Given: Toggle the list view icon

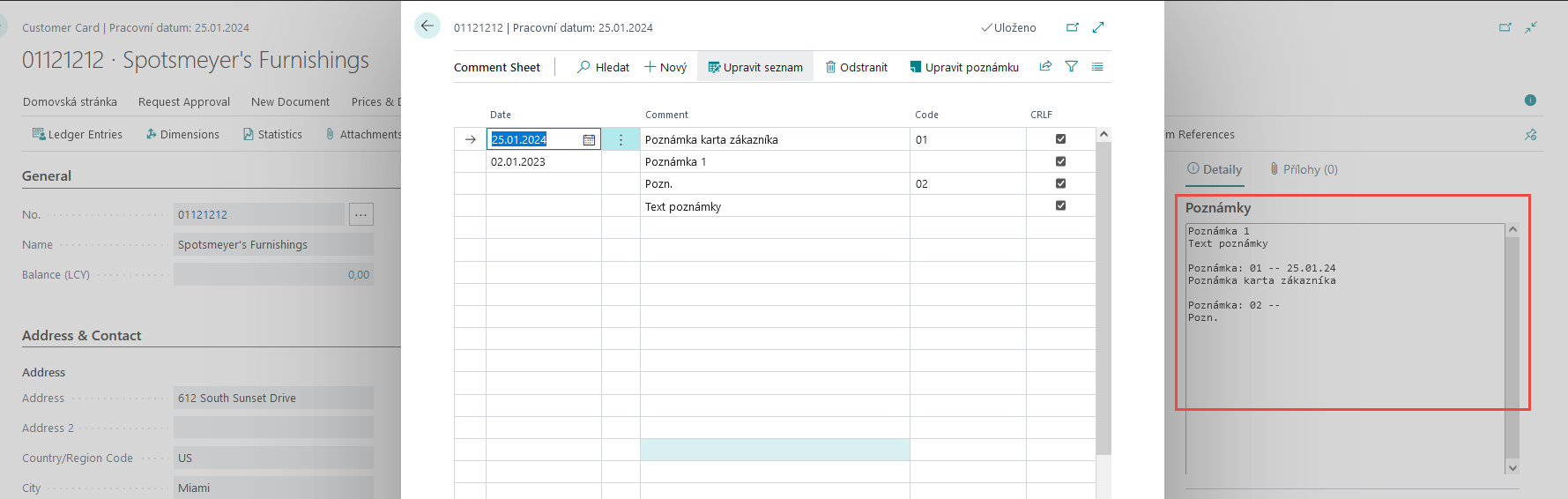Looking at the screenshot, I should [x=1097, y=66].
